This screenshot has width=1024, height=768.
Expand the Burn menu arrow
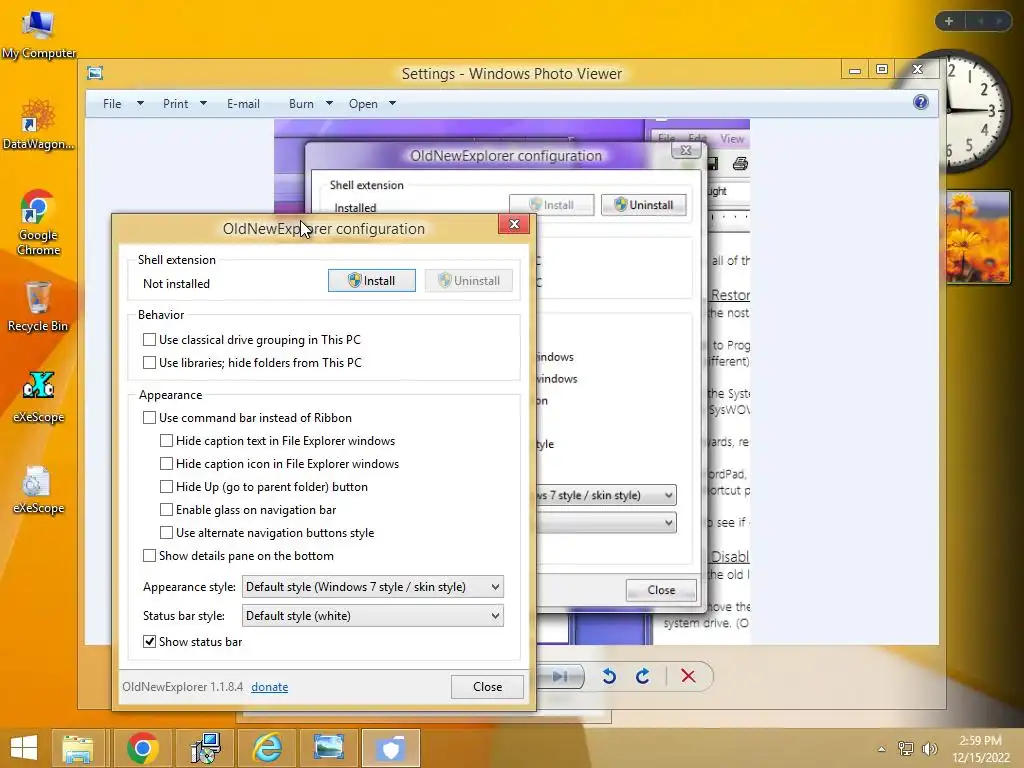tap(329, 103)
